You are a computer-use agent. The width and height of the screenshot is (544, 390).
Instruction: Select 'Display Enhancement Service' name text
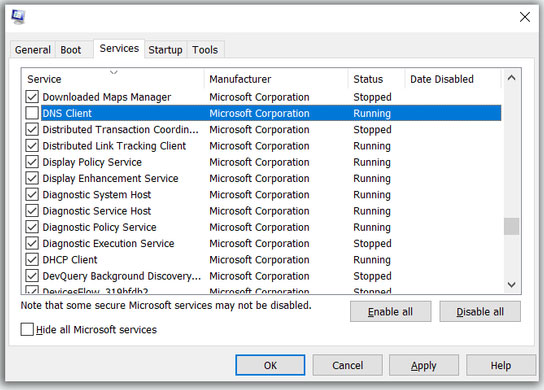tap(110, 179)
